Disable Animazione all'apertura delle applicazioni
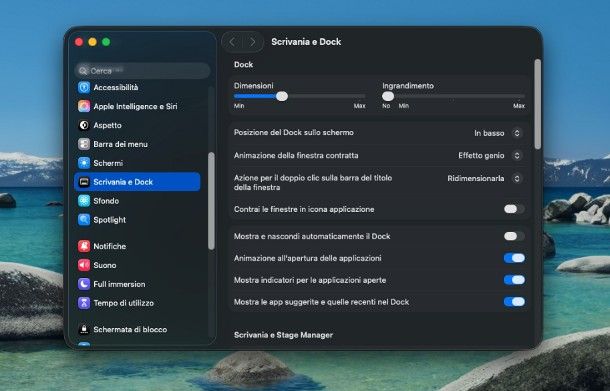610x391 pixels. coord(514,258)
